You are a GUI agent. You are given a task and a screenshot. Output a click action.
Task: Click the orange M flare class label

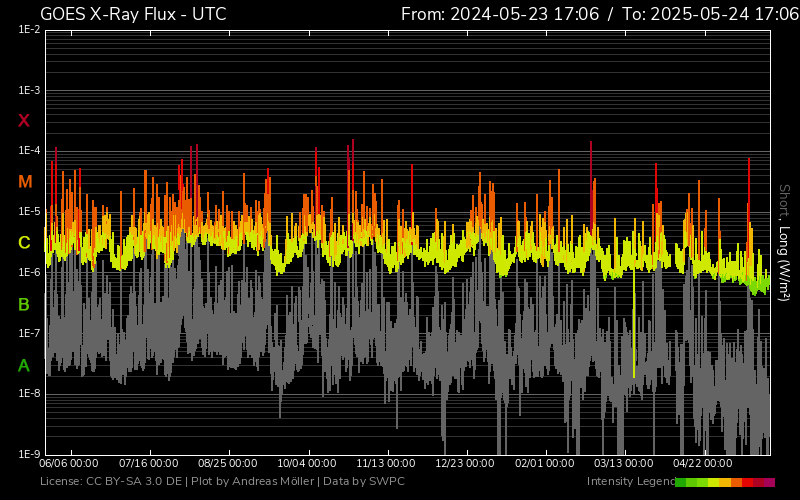[x=25, y=182]
